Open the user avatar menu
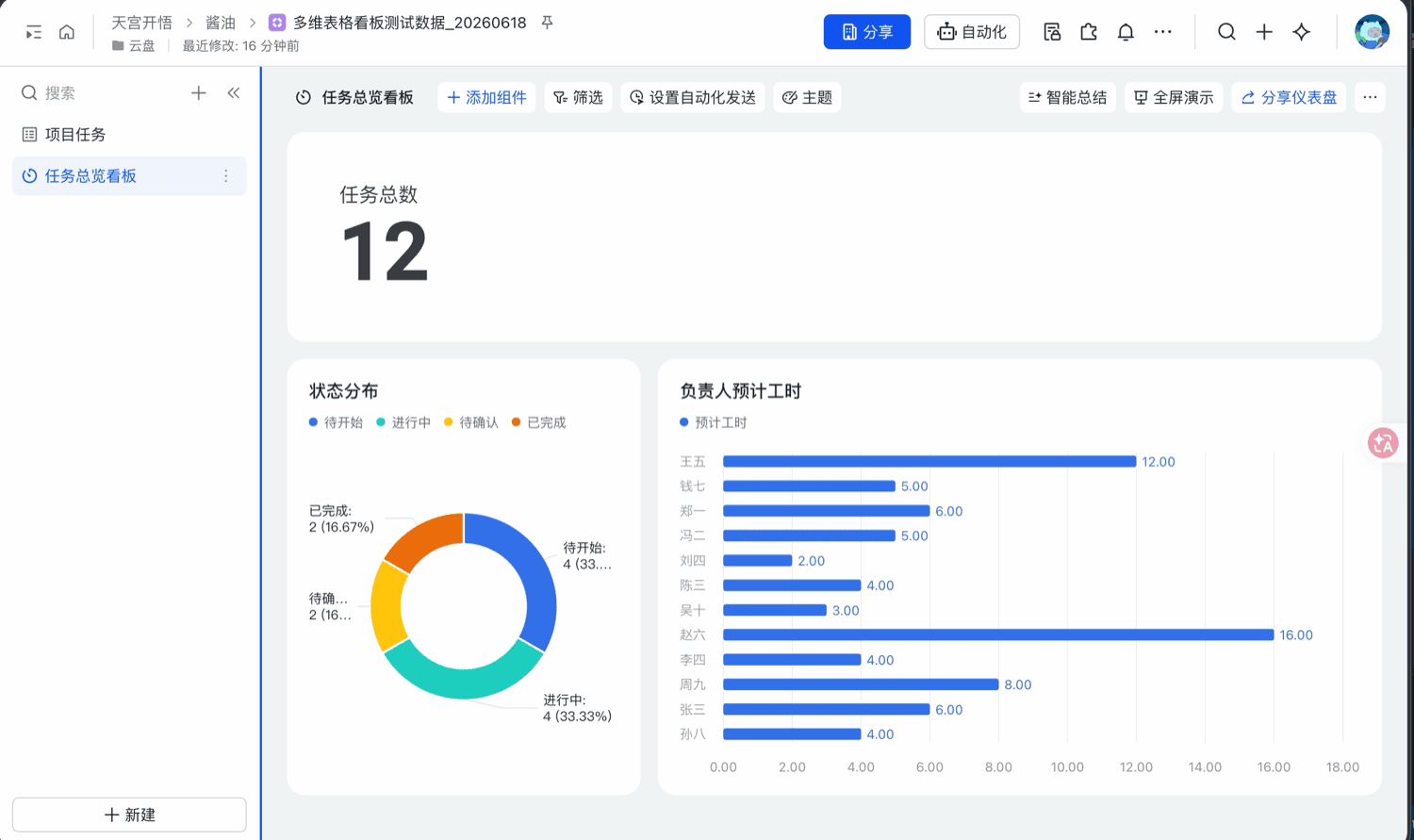Screen dimensions: 1414x840 [1372, 32]
